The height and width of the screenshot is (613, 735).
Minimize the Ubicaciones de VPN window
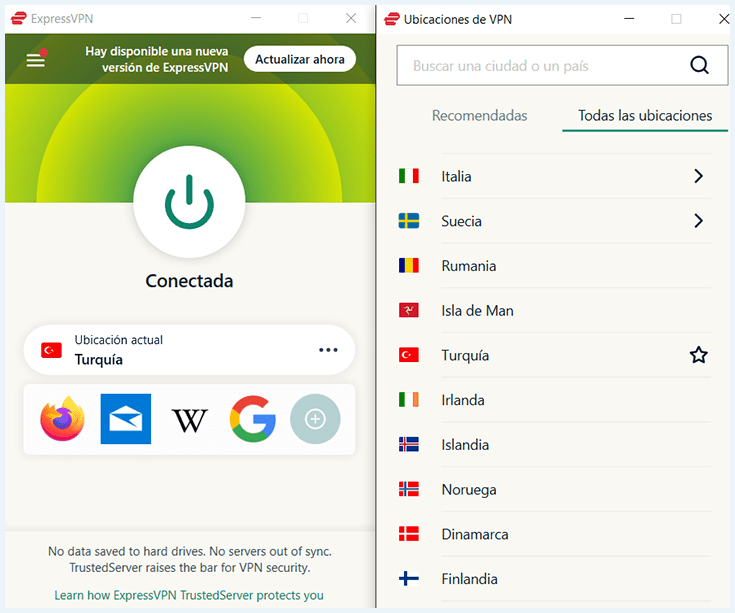(x=629, y=19)
